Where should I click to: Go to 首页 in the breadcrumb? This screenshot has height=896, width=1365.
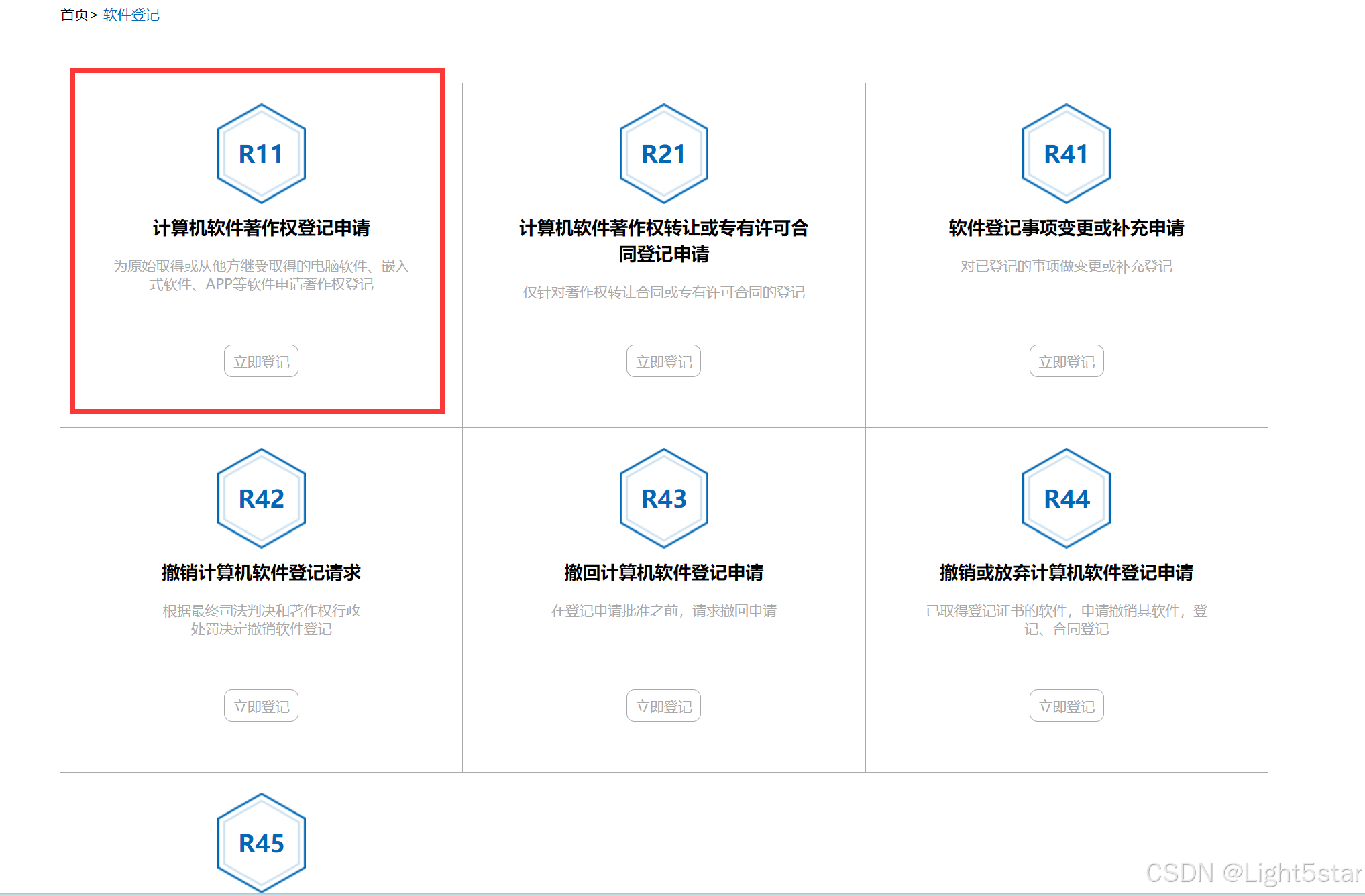[x=74, y=15]
